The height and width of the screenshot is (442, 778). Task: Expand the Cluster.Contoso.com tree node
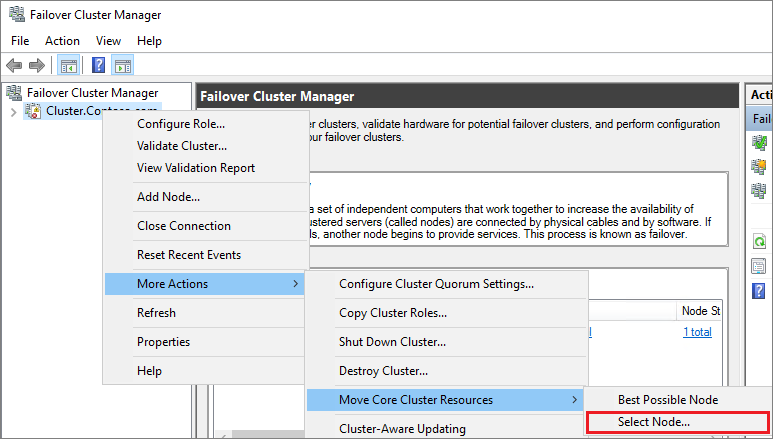click(x=12, y=111)
